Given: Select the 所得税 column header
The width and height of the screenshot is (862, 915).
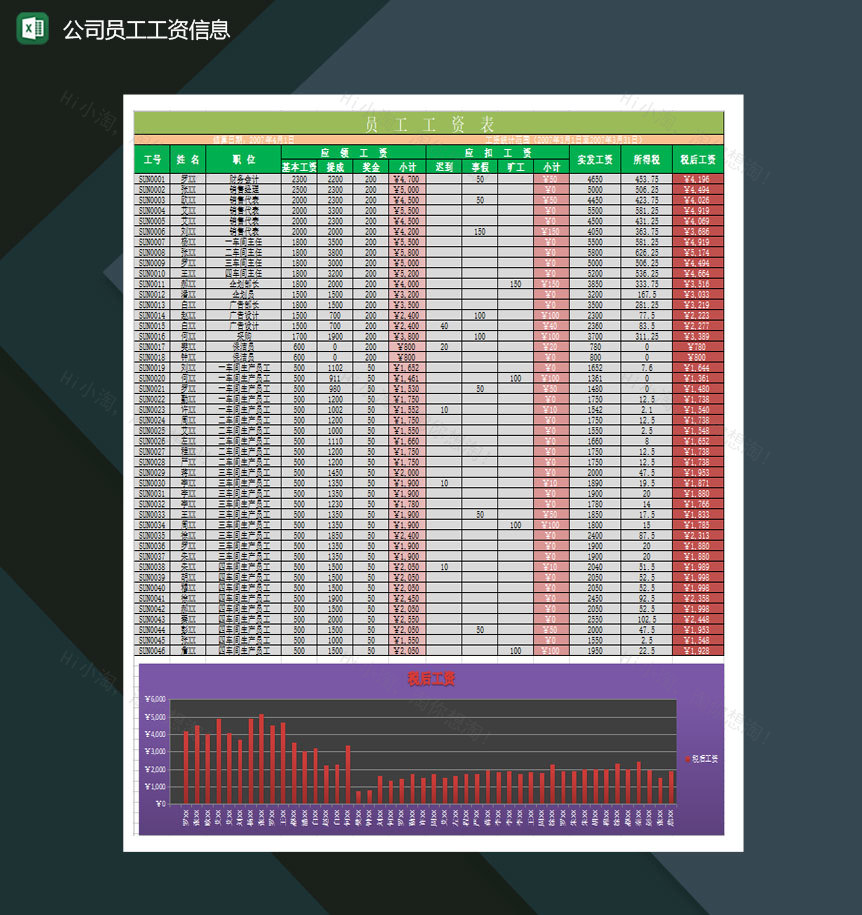Looking at the screenshot, I should (646, 159).
